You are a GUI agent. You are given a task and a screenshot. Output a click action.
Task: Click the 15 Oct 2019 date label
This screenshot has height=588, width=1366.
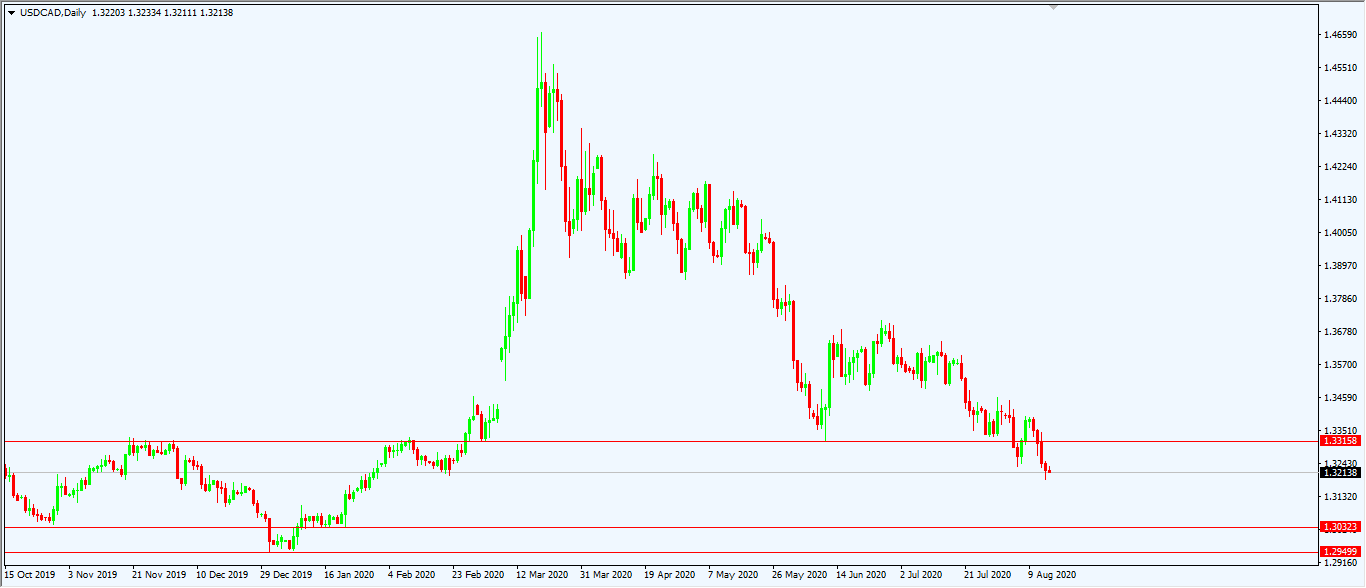(30, 575)
